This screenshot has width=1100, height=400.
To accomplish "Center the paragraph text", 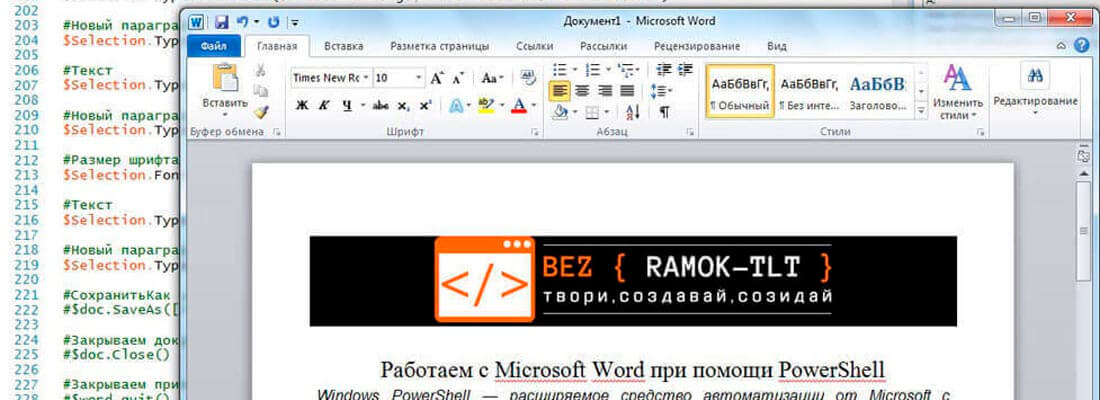I will (x=582, y=91).
